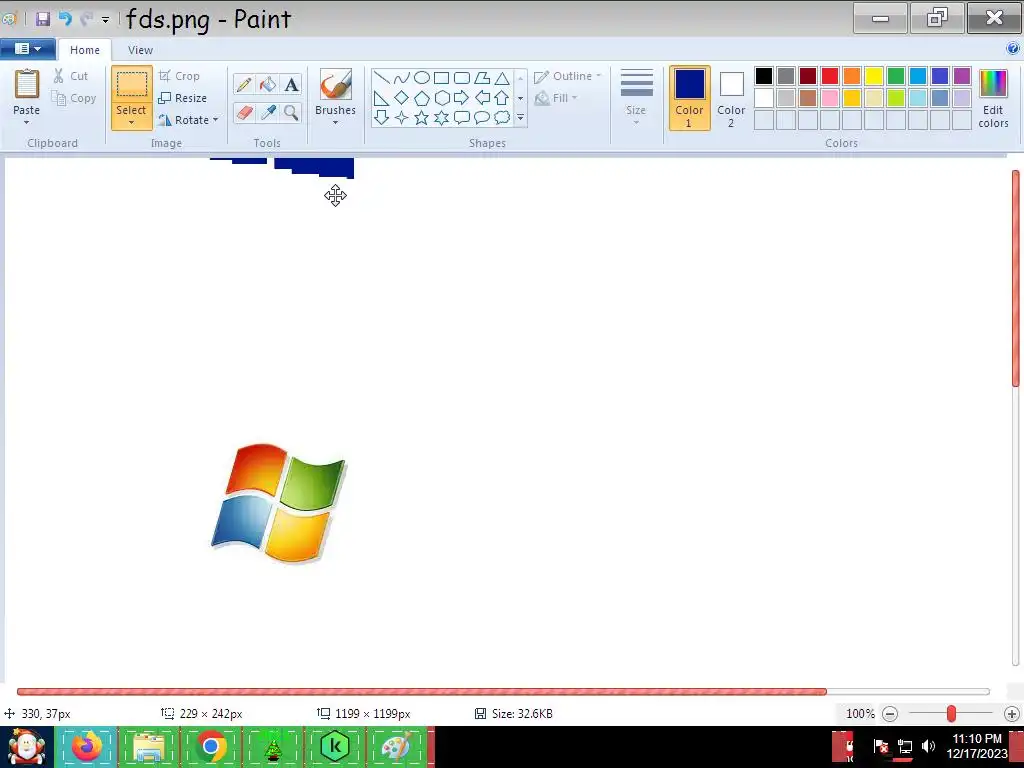This screenshot has width=1024, height=768.
Task: Pick the Up arrow shape
Action: point(502,98)
